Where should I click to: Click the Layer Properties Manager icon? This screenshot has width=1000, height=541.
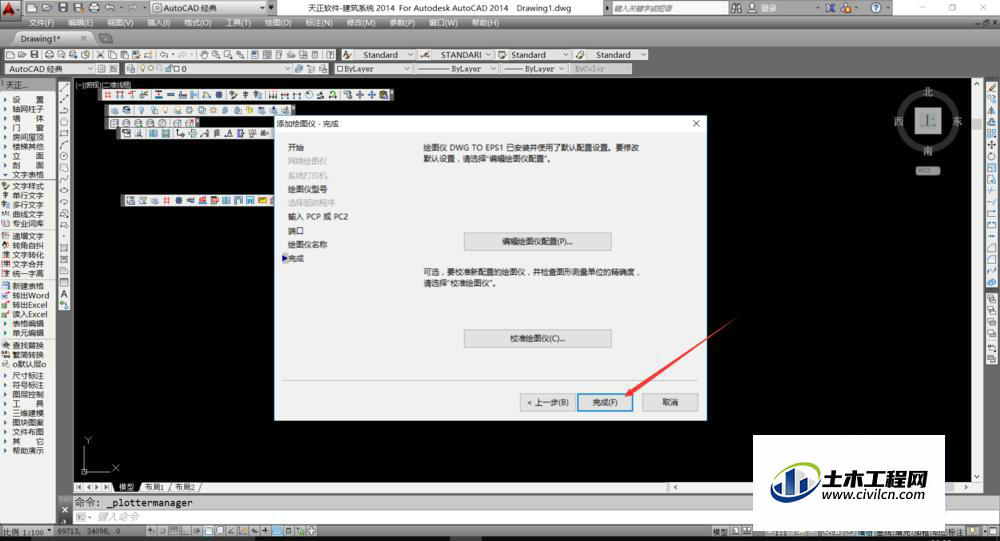click(131, 69)
